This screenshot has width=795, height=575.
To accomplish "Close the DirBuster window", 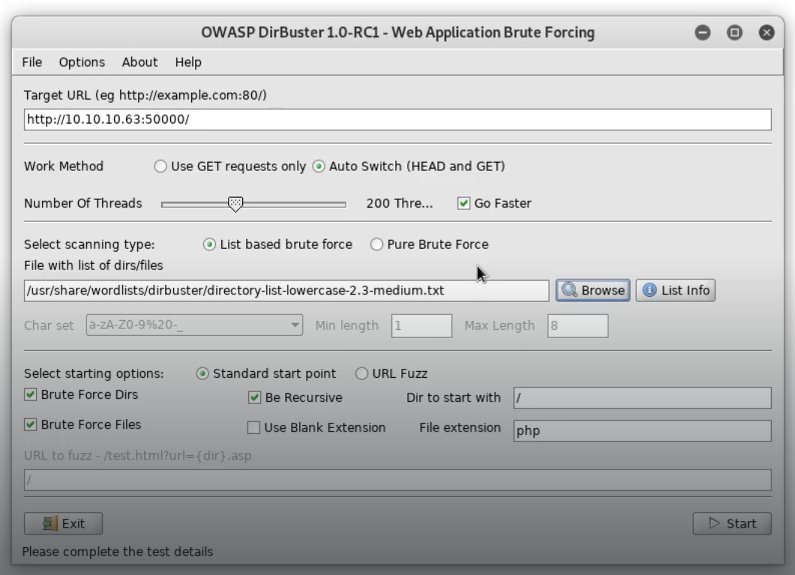I will 766,32.
